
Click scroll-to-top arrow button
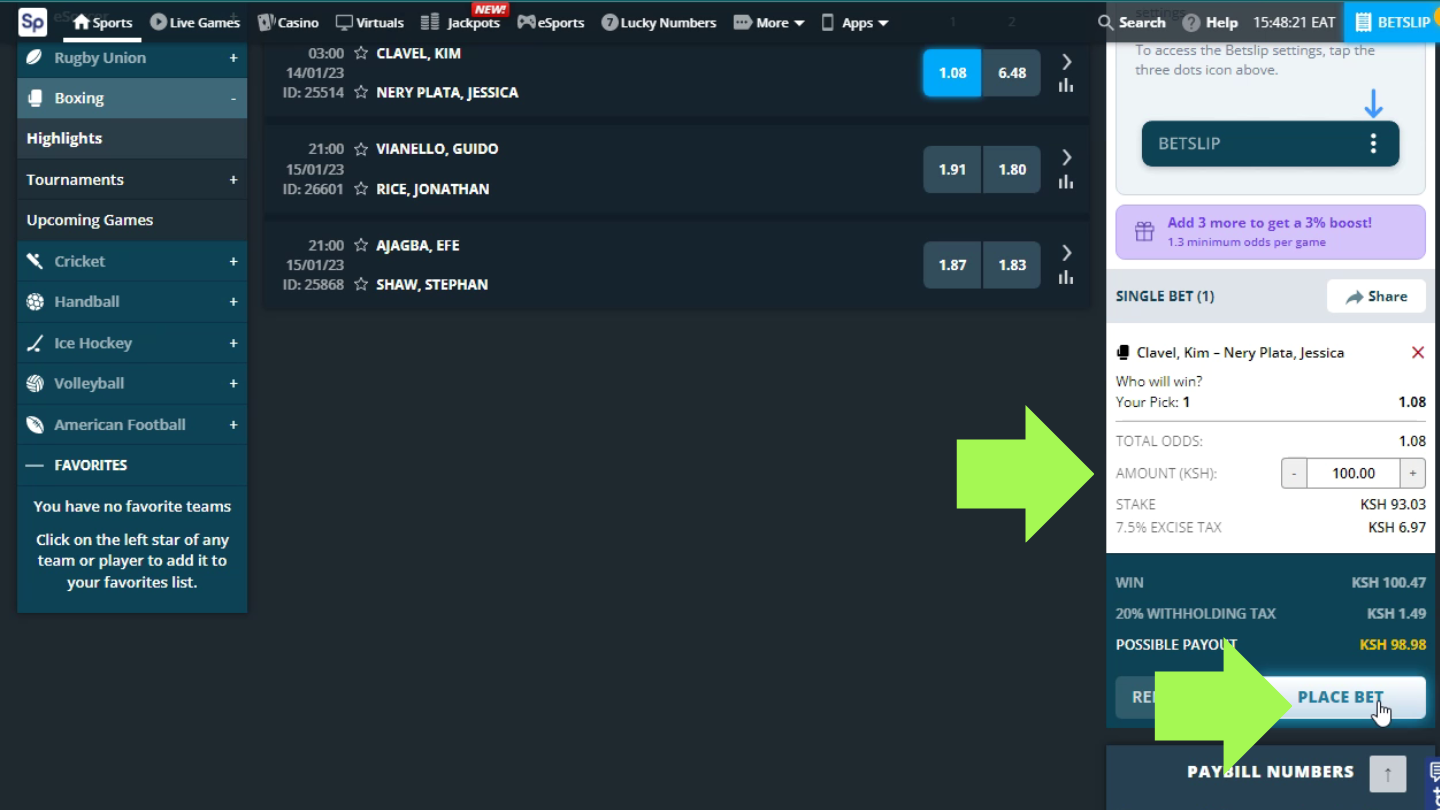pos(1387,773)
